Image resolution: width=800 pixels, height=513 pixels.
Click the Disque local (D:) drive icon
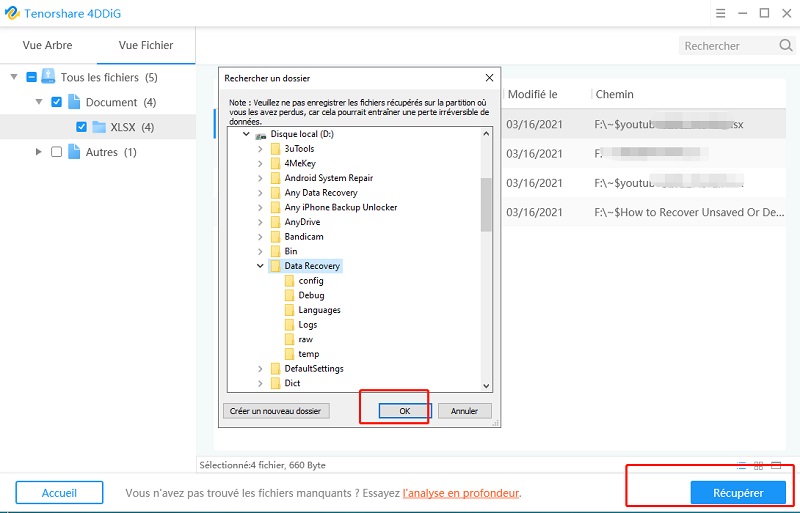coord(261,135)
